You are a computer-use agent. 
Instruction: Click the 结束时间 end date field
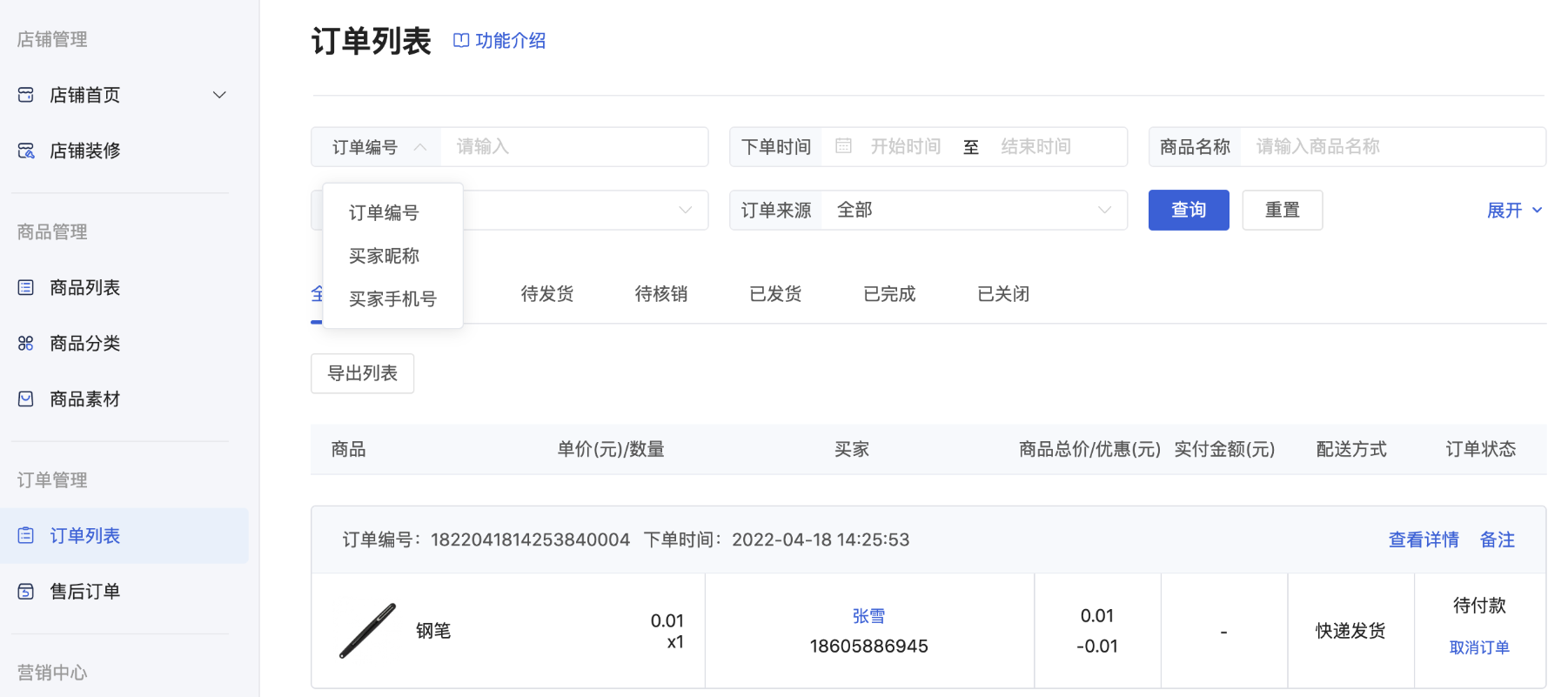coord(1036,146)
